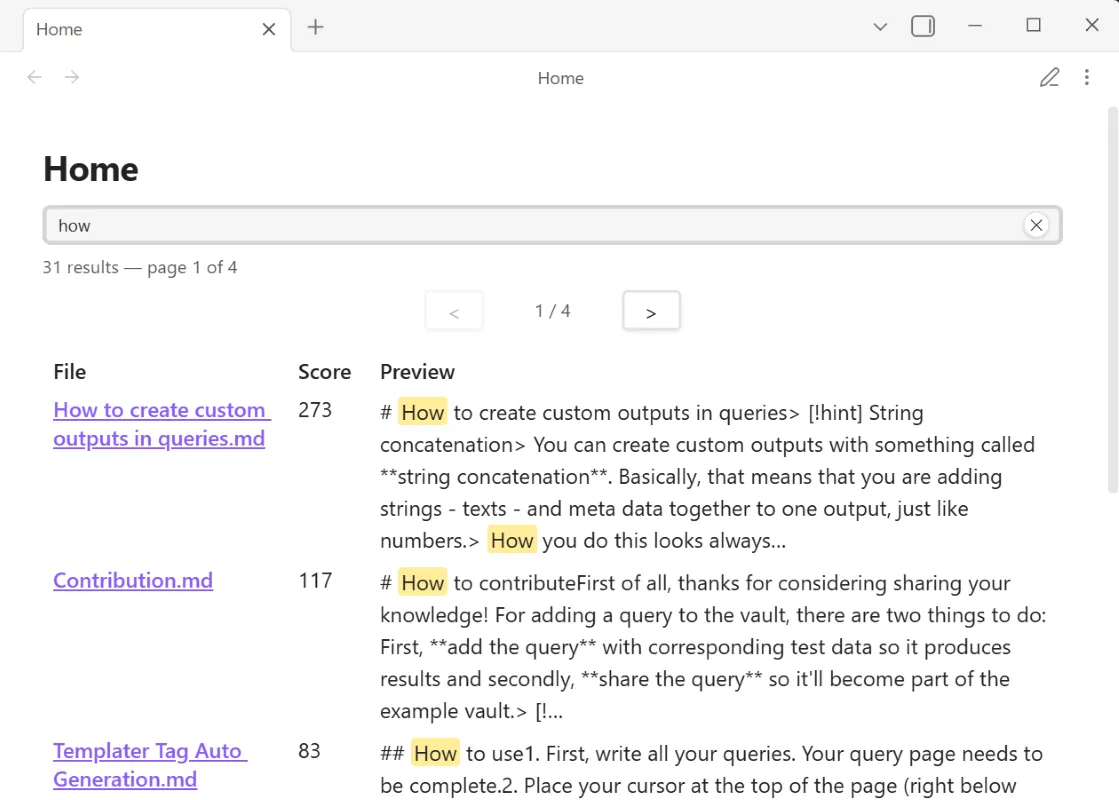Clear the search field with X
The height and width of the screenshot is (800, 1119).
click(1036, 226)
